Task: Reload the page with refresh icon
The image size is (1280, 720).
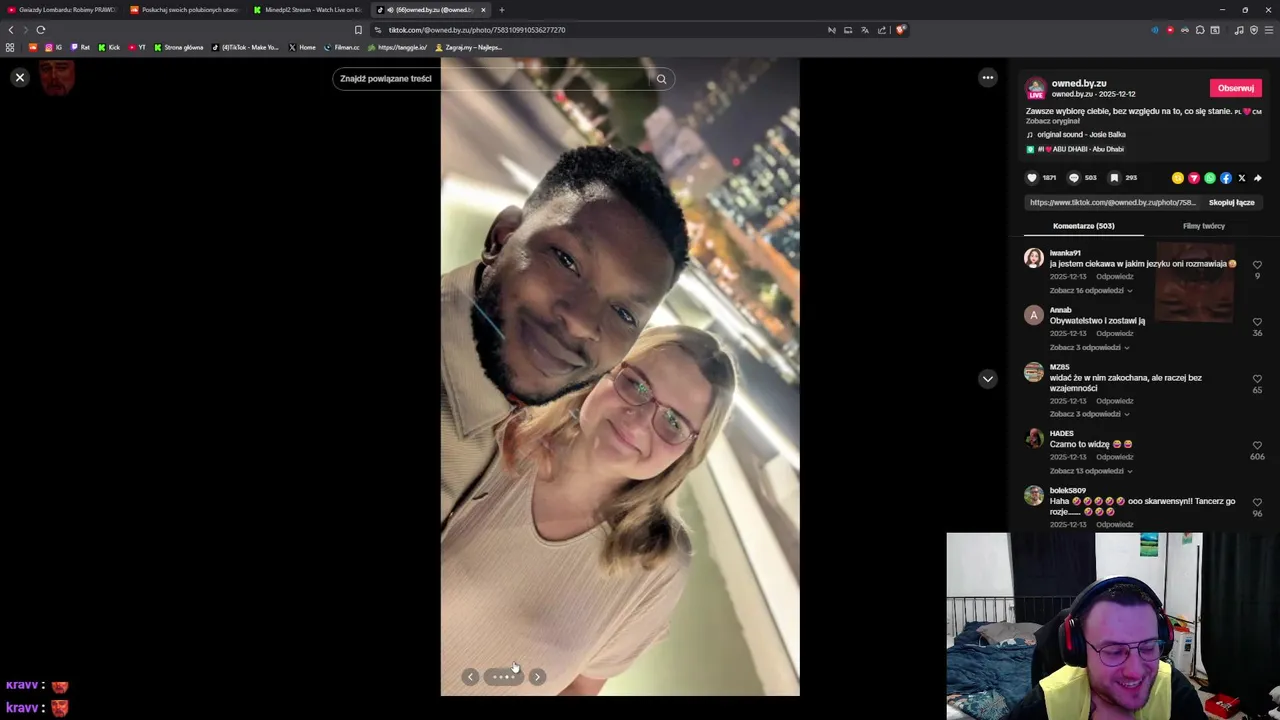Action: click(41, 30)
